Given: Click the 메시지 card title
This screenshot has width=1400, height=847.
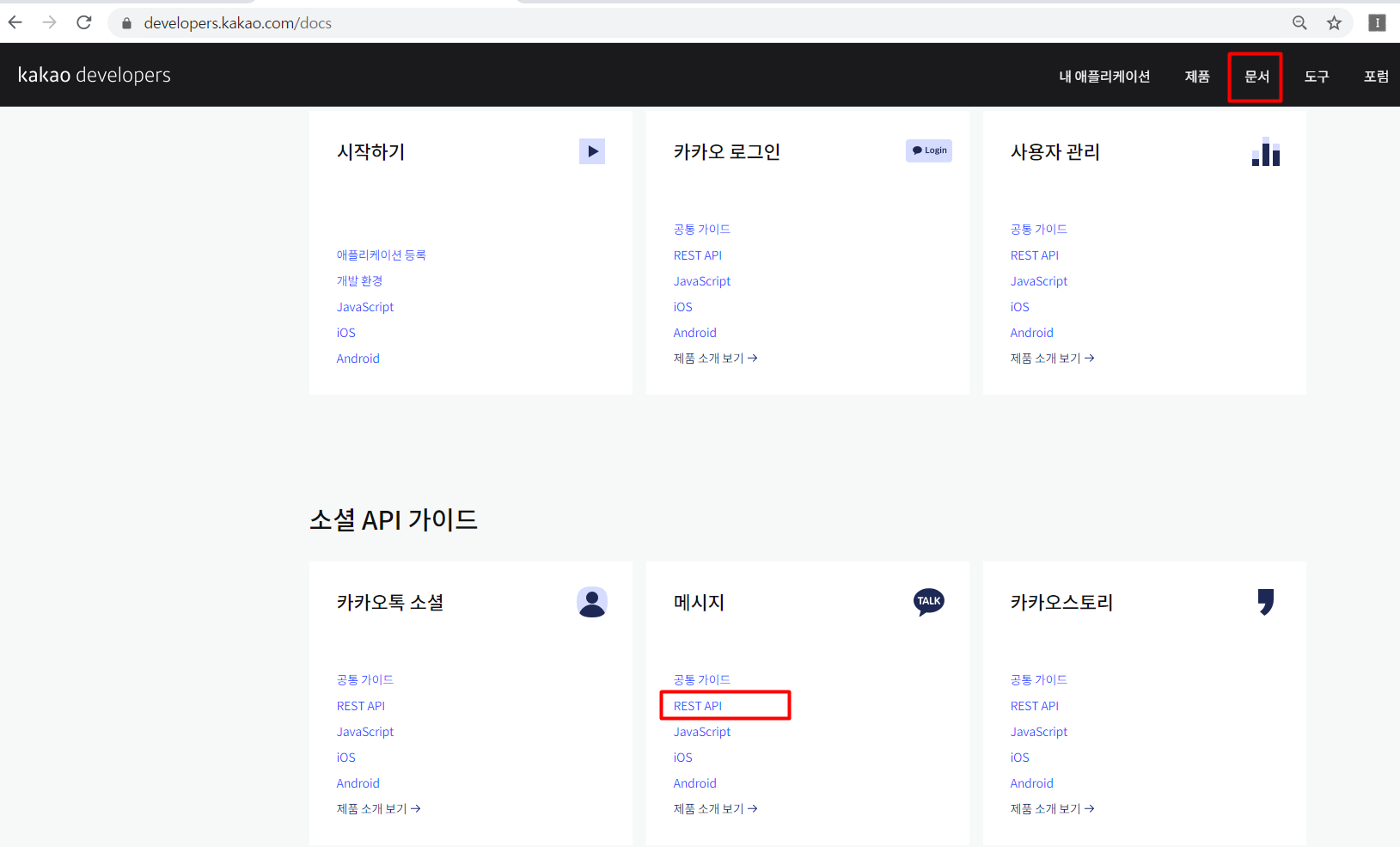Looking at the screenshot, I should tap(699, 603).
